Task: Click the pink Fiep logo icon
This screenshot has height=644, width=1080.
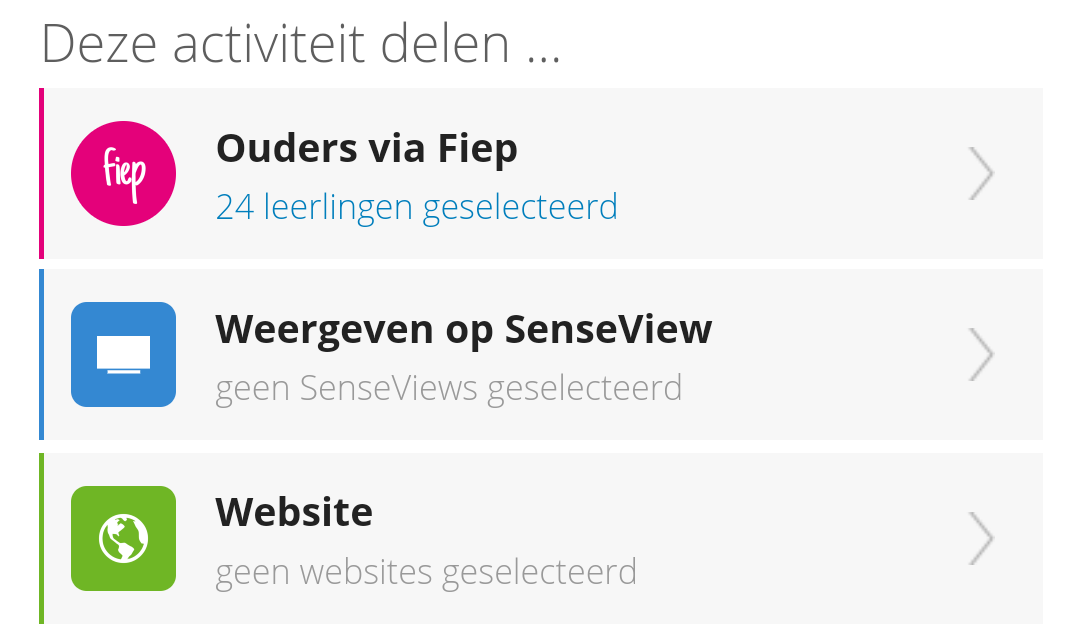Action: pos(123,174)
